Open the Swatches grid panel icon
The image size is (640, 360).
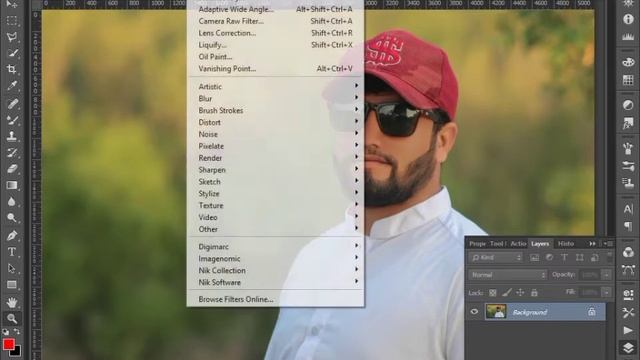tap(628, 80)
